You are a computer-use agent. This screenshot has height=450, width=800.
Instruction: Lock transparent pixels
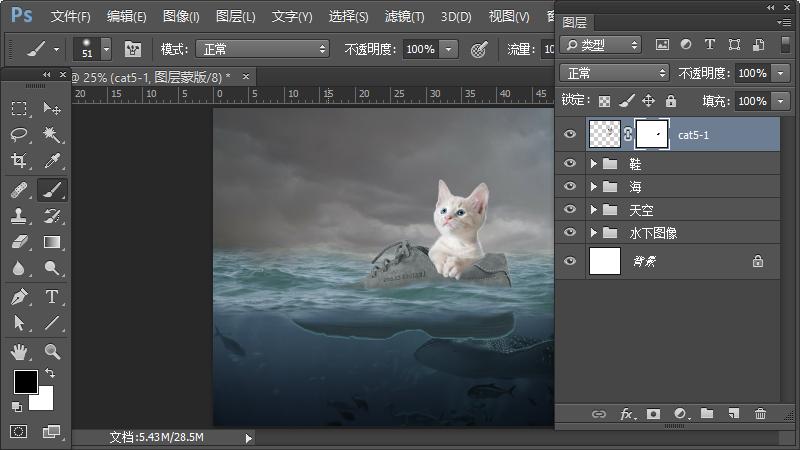[605, 101]
